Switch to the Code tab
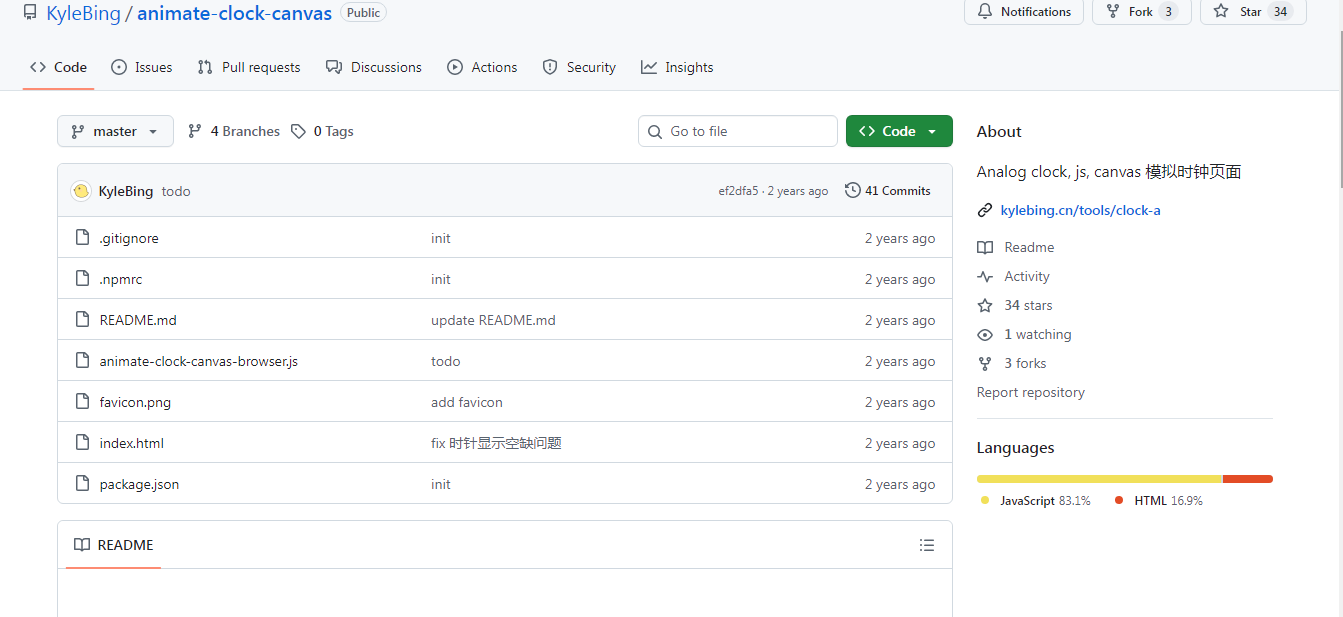The image size is (1343, 617). pyautogui.click(x=58, y=67)
